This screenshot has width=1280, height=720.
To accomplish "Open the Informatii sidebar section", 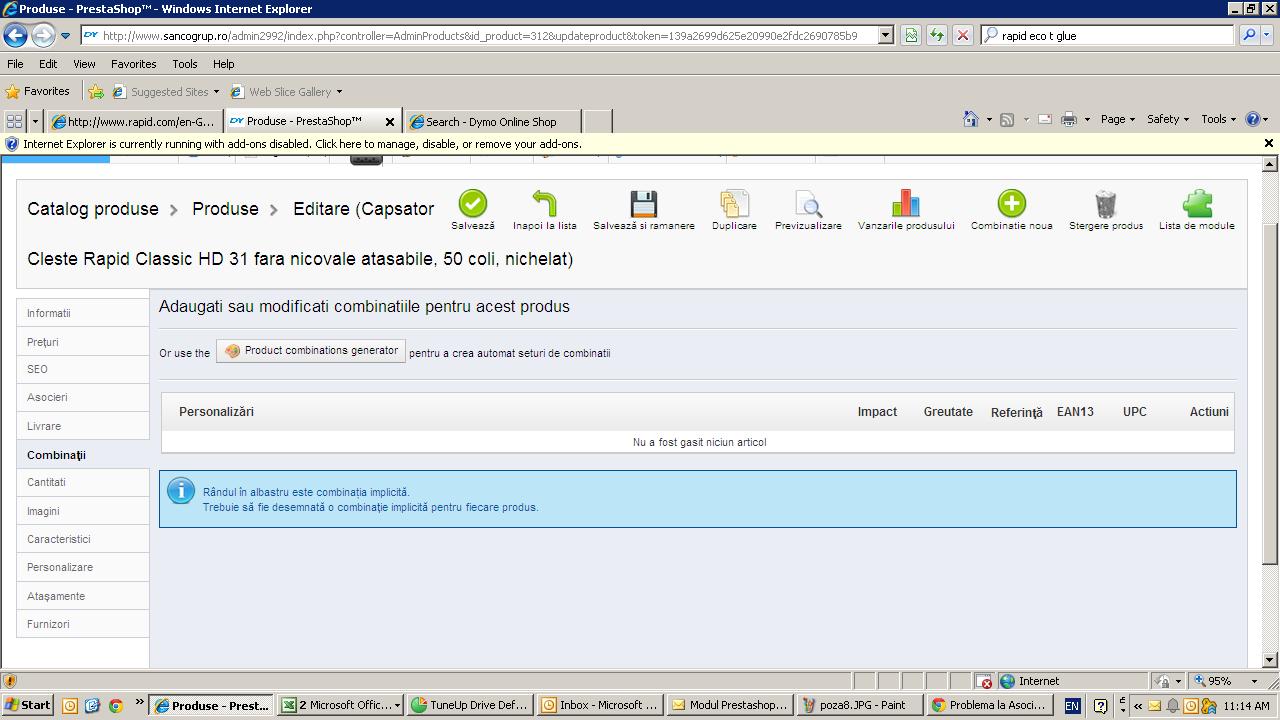I will pyautogui.click(x=83, y=313).
